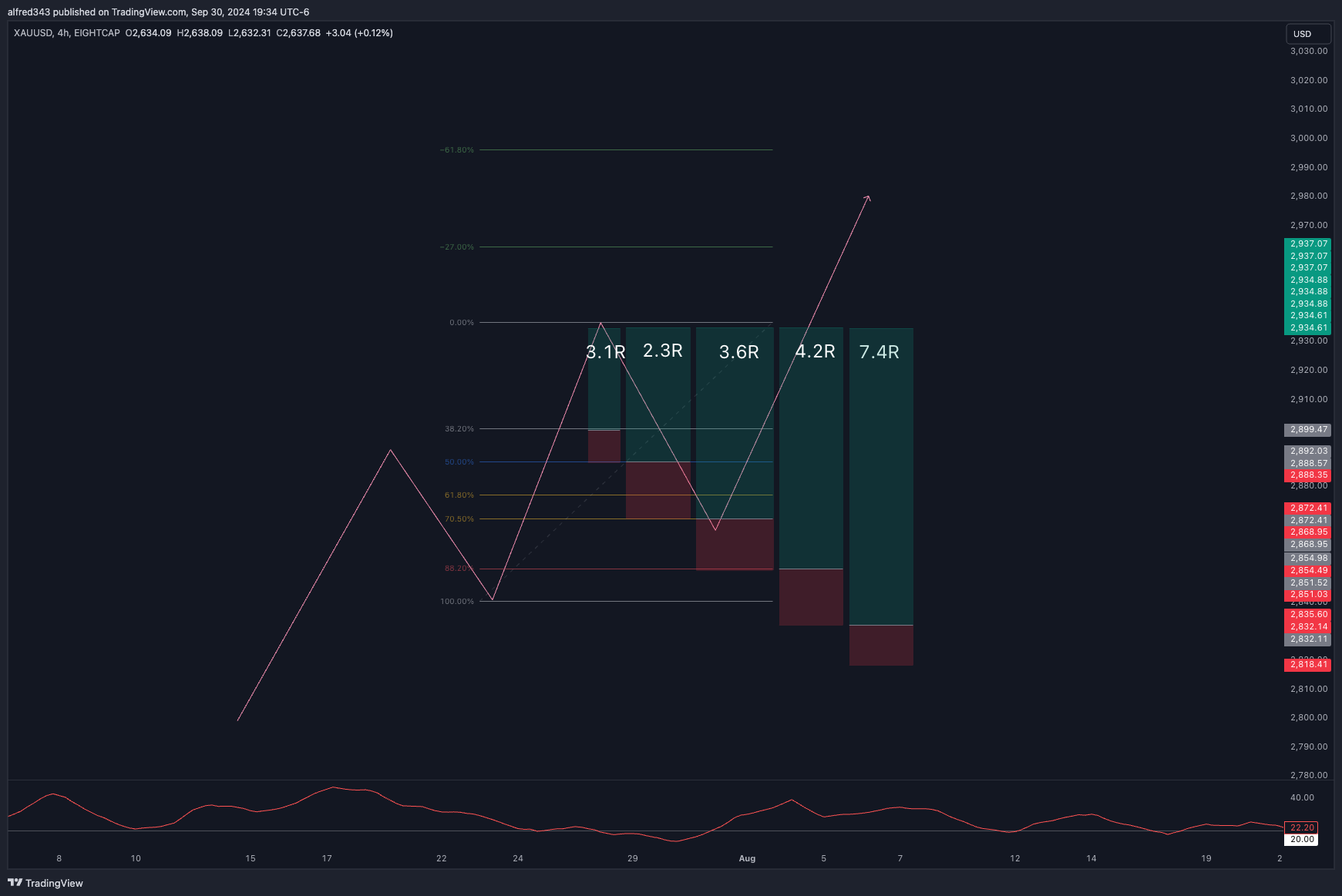Screen dimensions: 1342x896
Task: Click the 24 date on the time axis
Action: click(518, 858)
